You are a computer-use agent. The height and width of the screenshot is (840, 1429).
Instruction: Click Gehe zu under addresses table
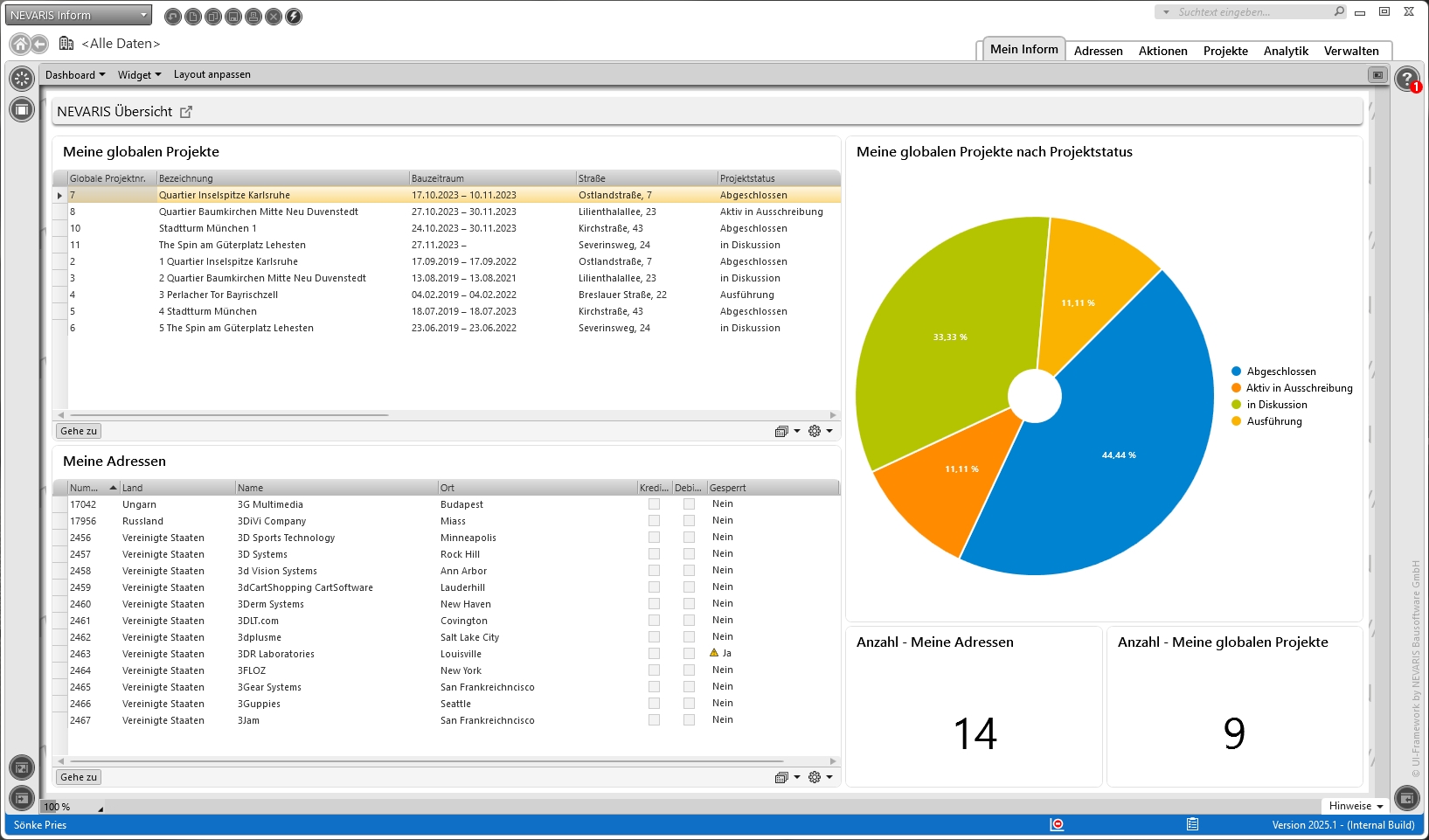click(79, 777)
